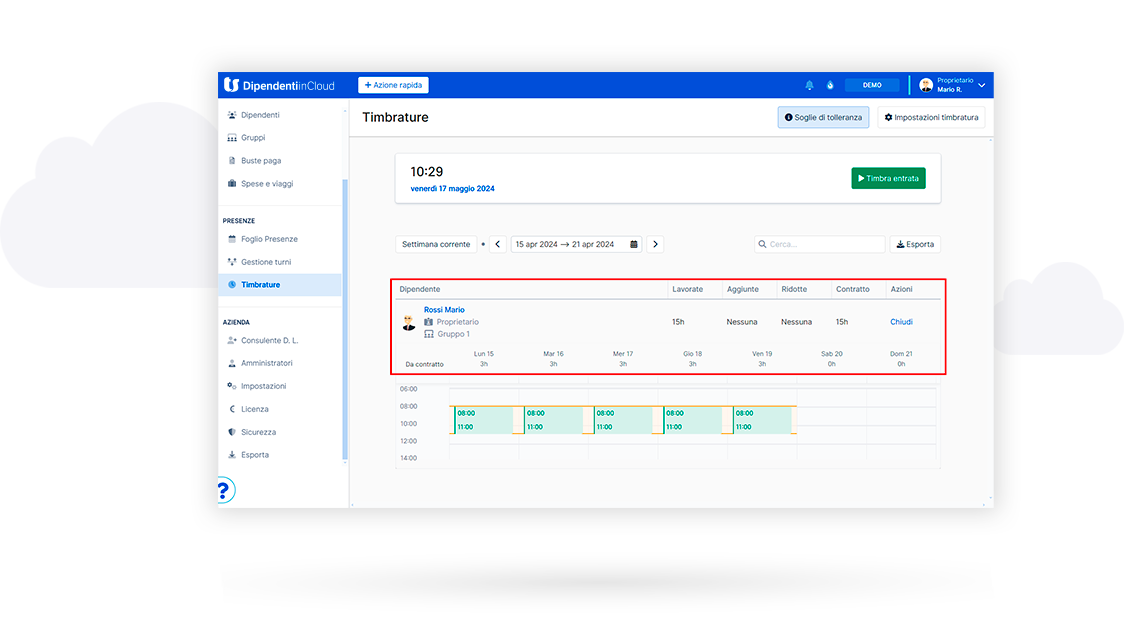
Task: Click the DEMO badge button
Action: pos(872,85)
